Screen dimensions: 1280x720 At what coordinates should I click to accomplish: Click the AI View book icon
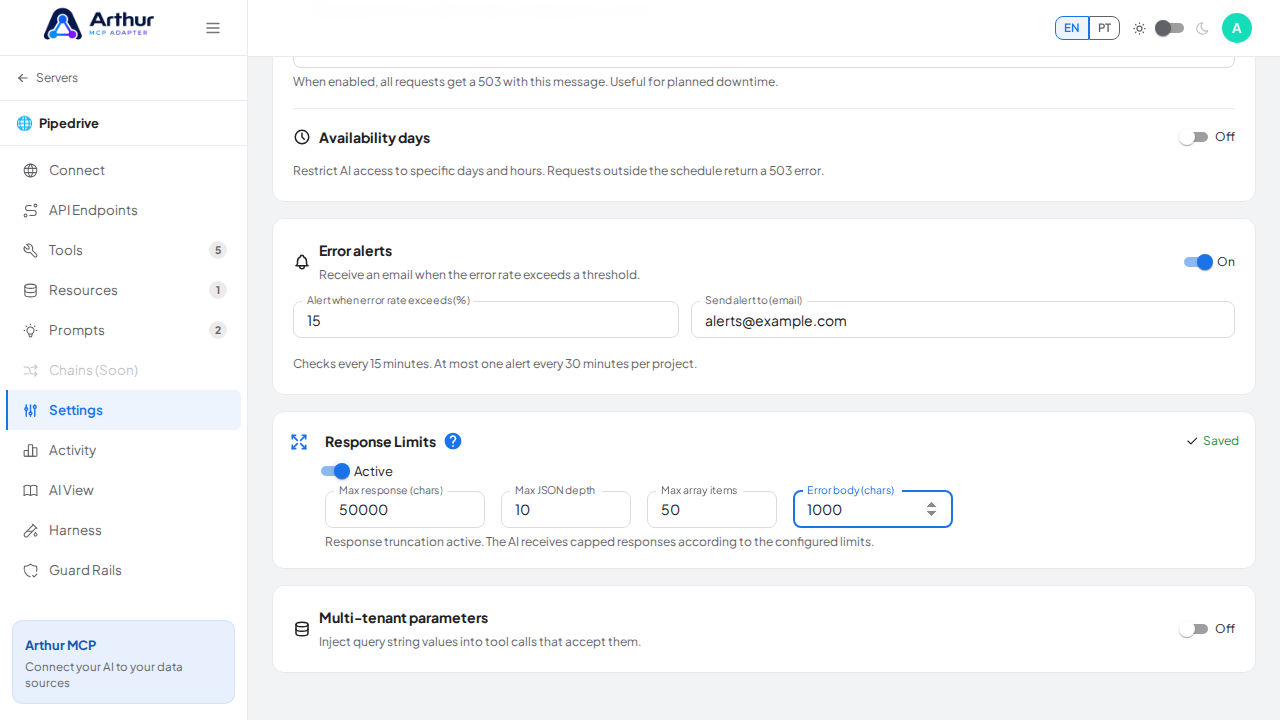(31, 490)
